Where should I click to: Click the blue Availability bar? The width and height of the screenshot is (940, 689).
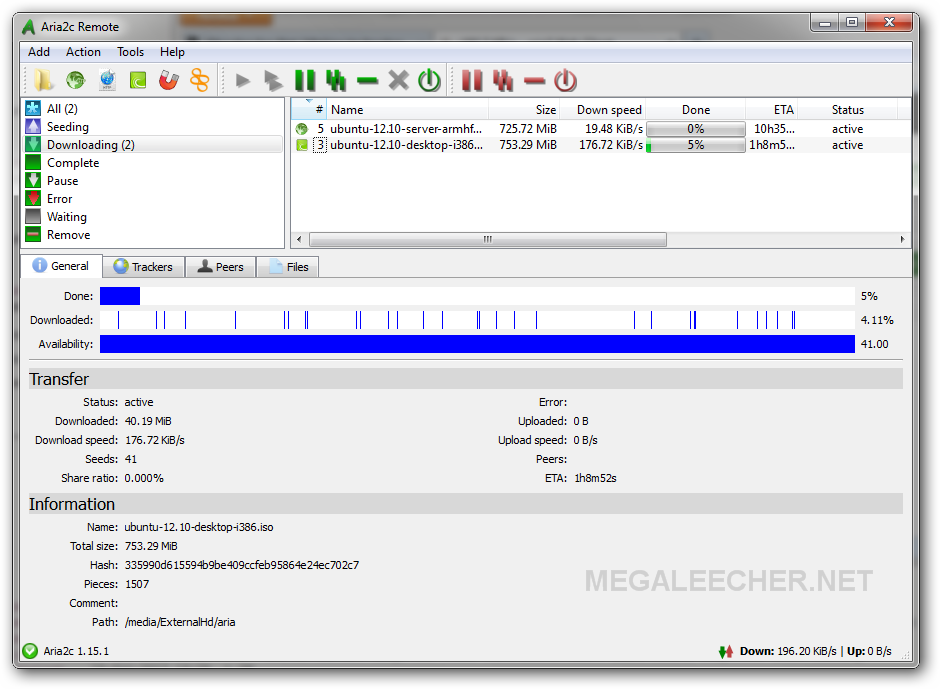point(477,344)
